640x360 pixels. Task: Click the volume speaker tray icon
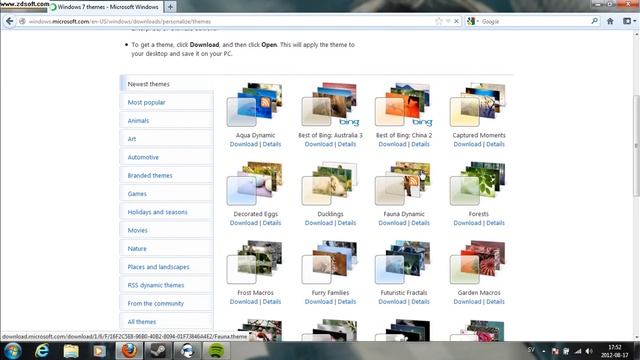589,351
